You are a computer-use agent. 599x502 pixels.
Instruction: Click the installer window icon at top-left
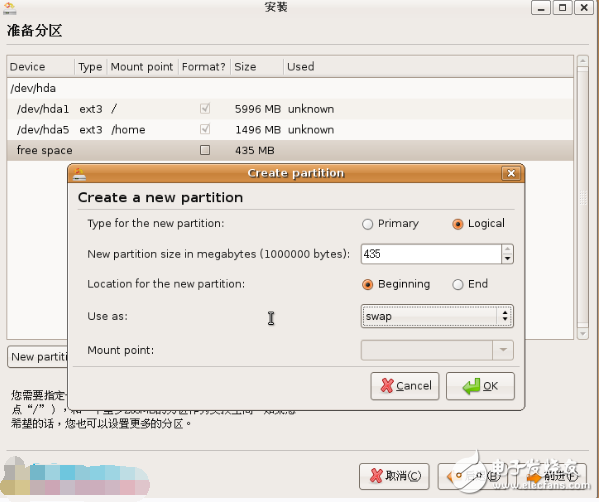point(10,8)
